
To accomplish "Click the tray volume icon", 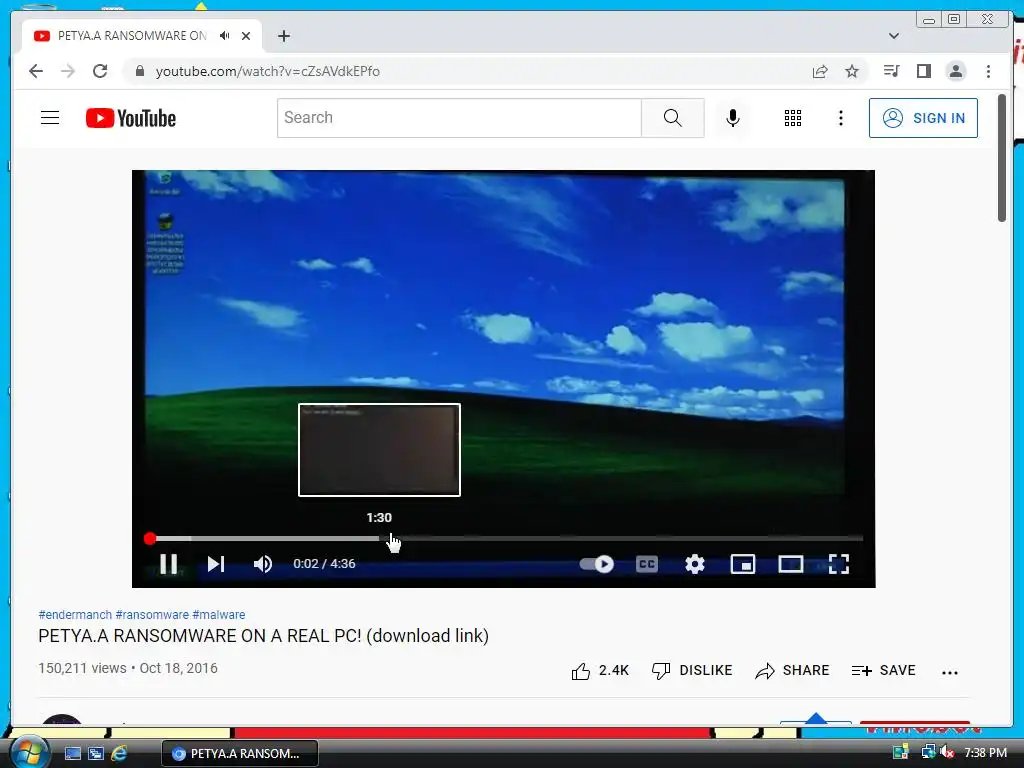I will coord(947,753).
